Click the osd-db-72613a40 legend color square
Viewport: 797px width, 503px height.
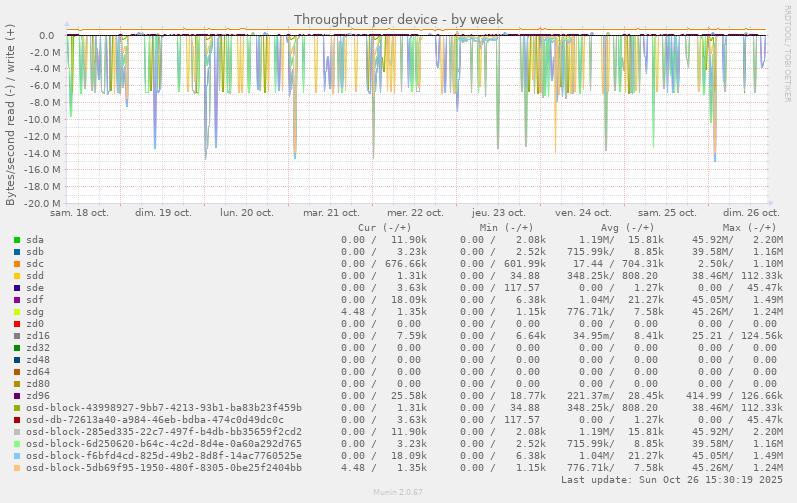pos(17,420)
